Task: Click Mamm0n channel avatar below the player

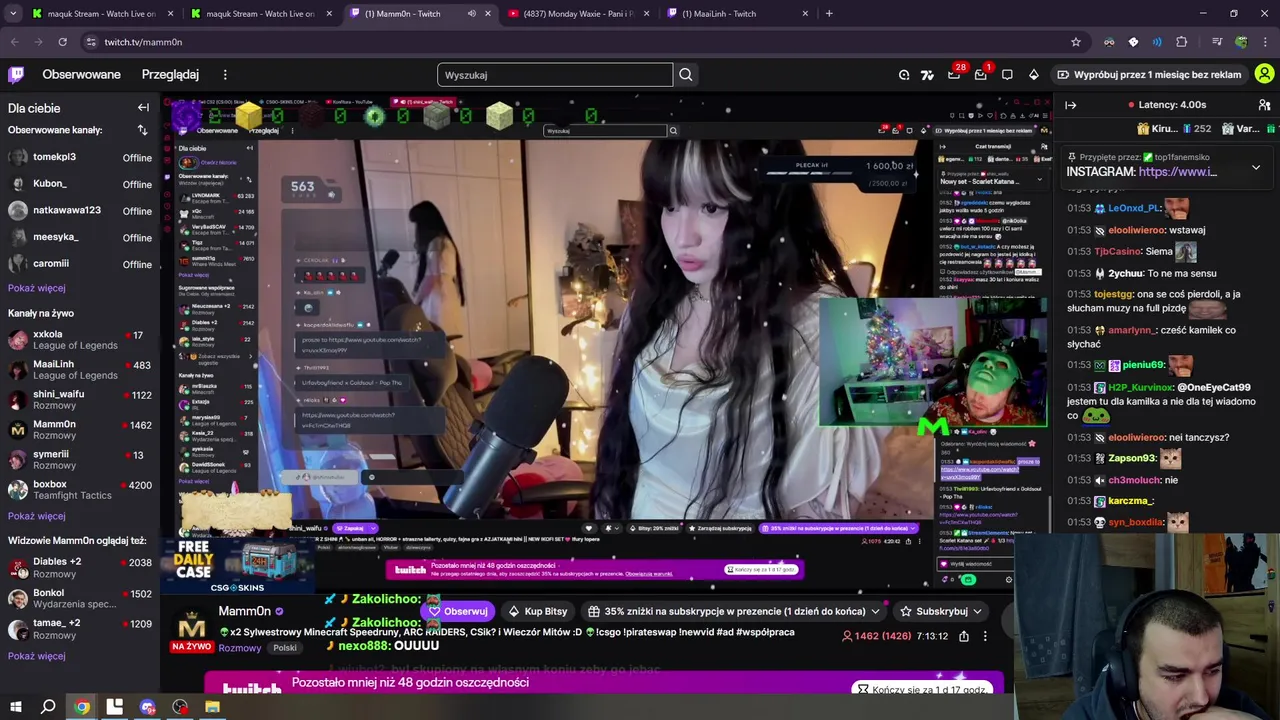Action: pos(191,626)
